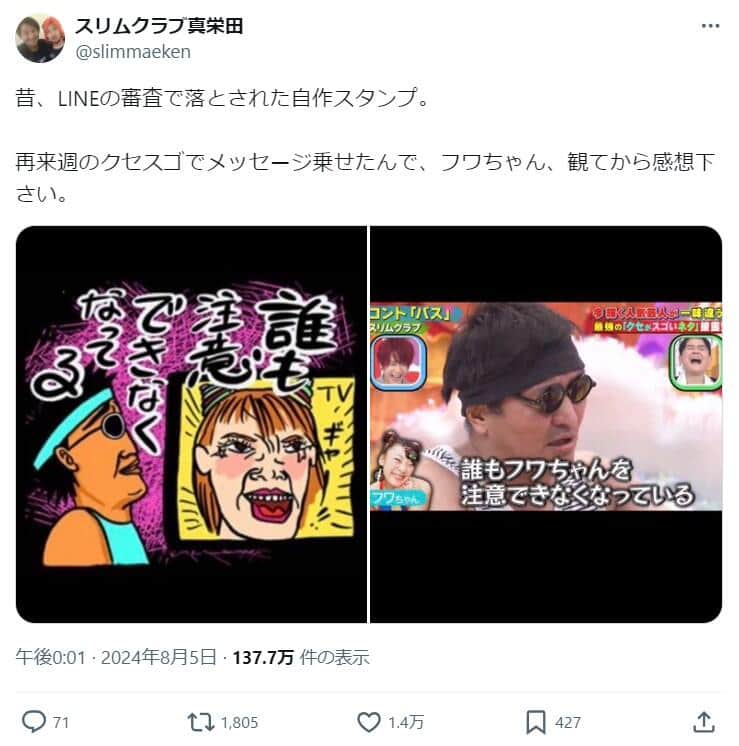Viewport: 739px width, 746px height.
Task: Open the three-dot more options menu
Action: [x=710, y=26]
